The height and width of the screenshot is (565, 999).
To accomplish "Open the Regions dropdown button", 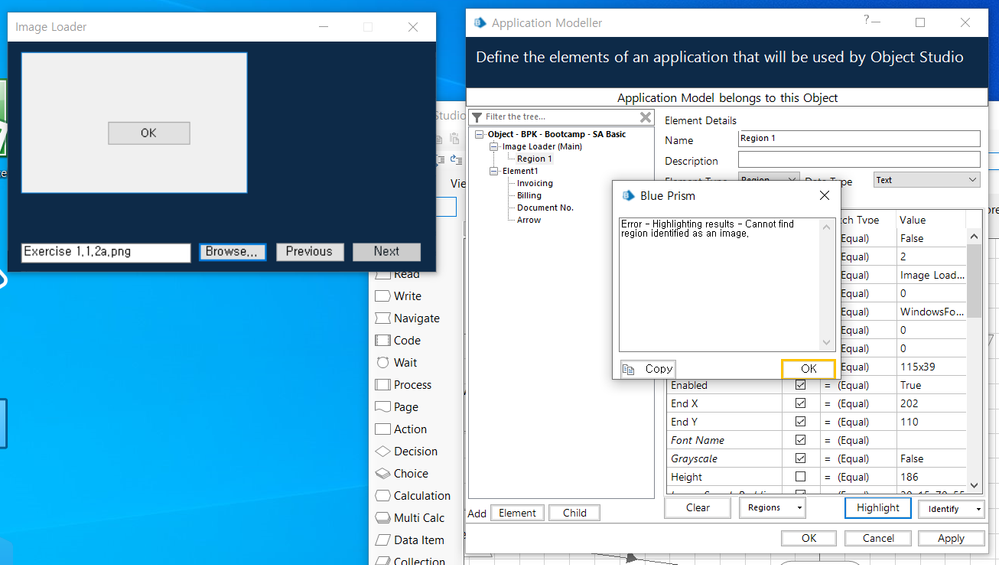I will click(x=772, y=508).
